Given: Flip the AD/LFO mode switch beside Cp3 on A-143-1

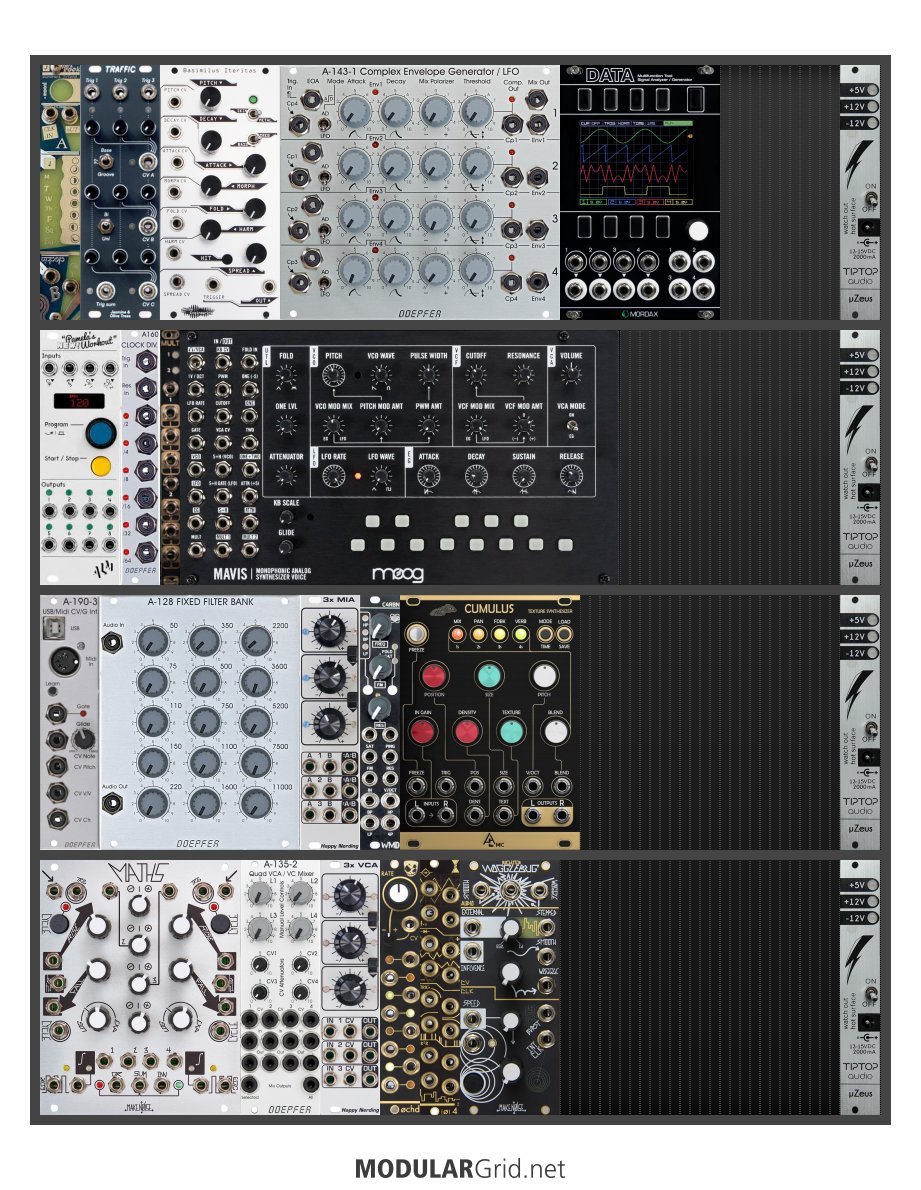Looking at the screenshot, I should 324,282.
